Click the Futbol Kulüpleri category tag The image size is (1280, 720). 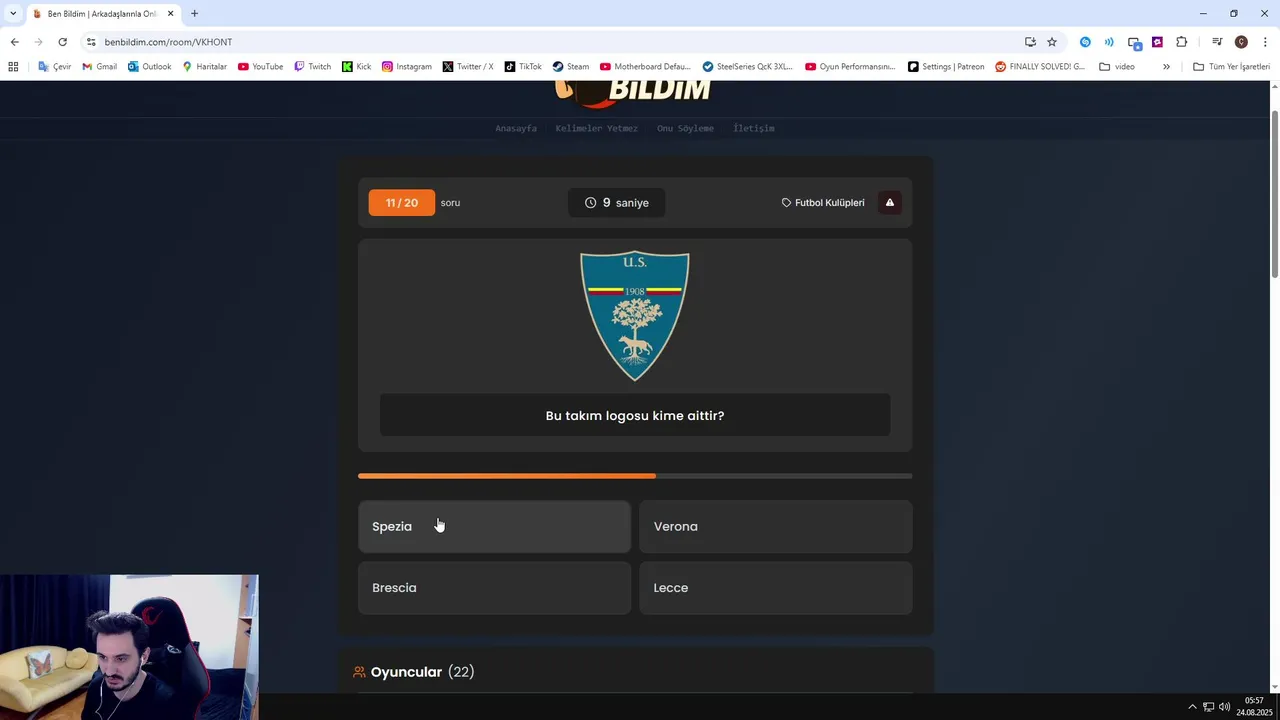(823, 203)
